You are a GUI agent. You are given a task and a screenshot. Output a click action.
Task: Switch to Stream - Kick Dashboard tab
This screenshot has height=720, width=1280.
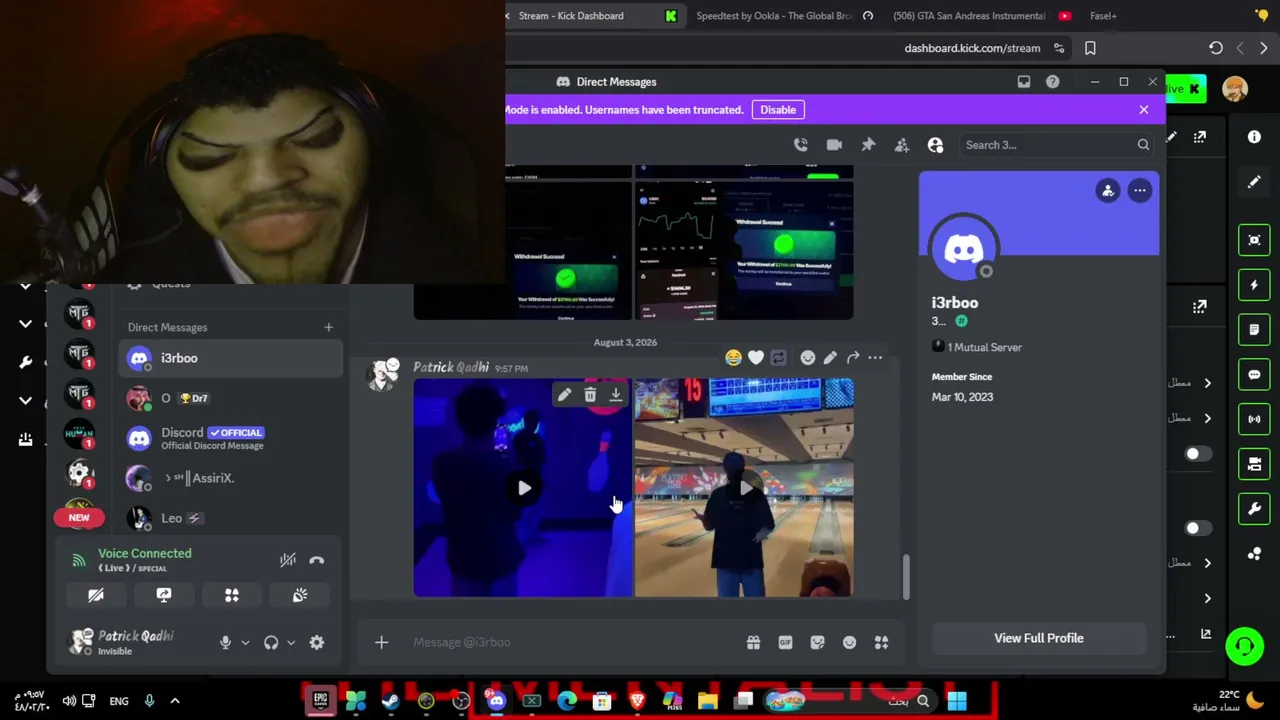point(592,16)
